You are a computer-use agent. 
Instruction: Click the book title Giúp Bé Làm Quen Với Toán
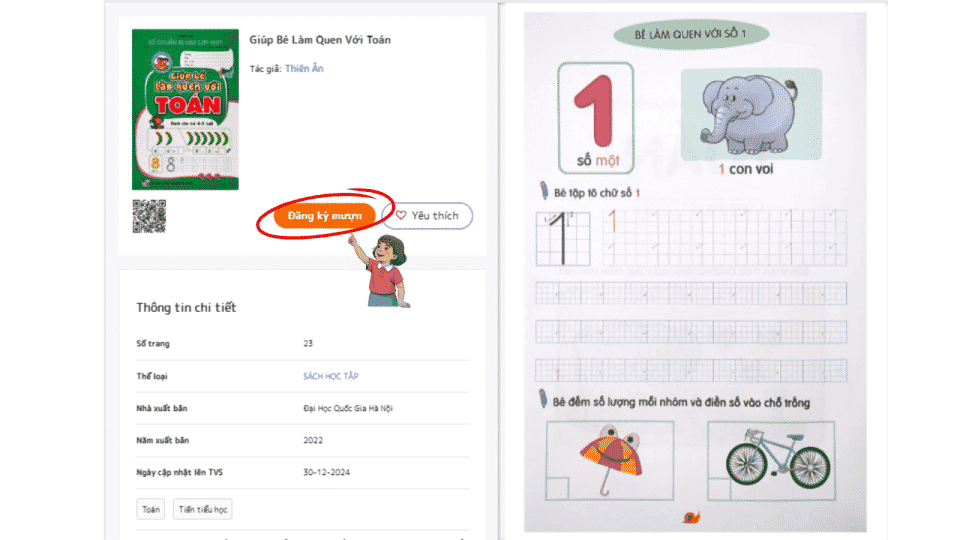pyautogui.click(x=320, y=40)
